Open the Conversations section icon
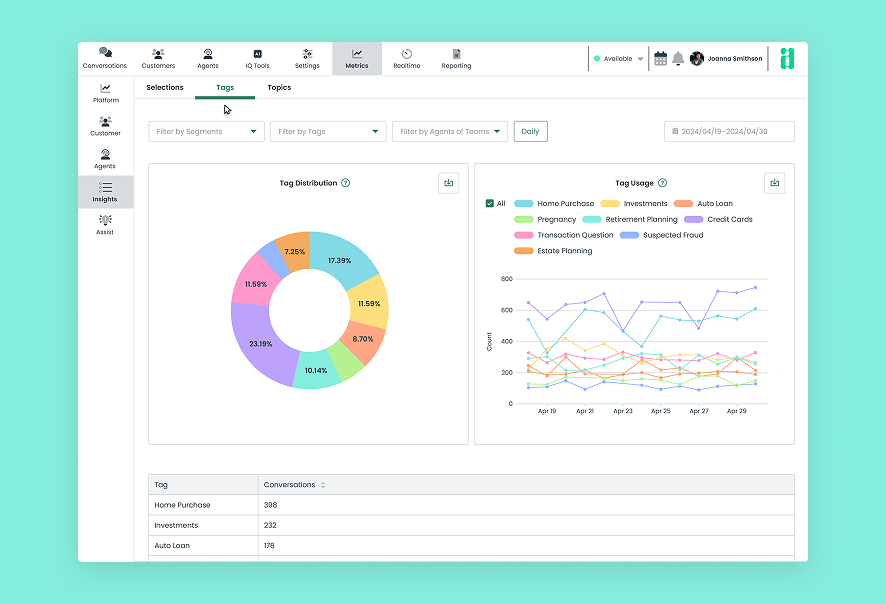Screen dimensions: 886x604 click(105, 53)
